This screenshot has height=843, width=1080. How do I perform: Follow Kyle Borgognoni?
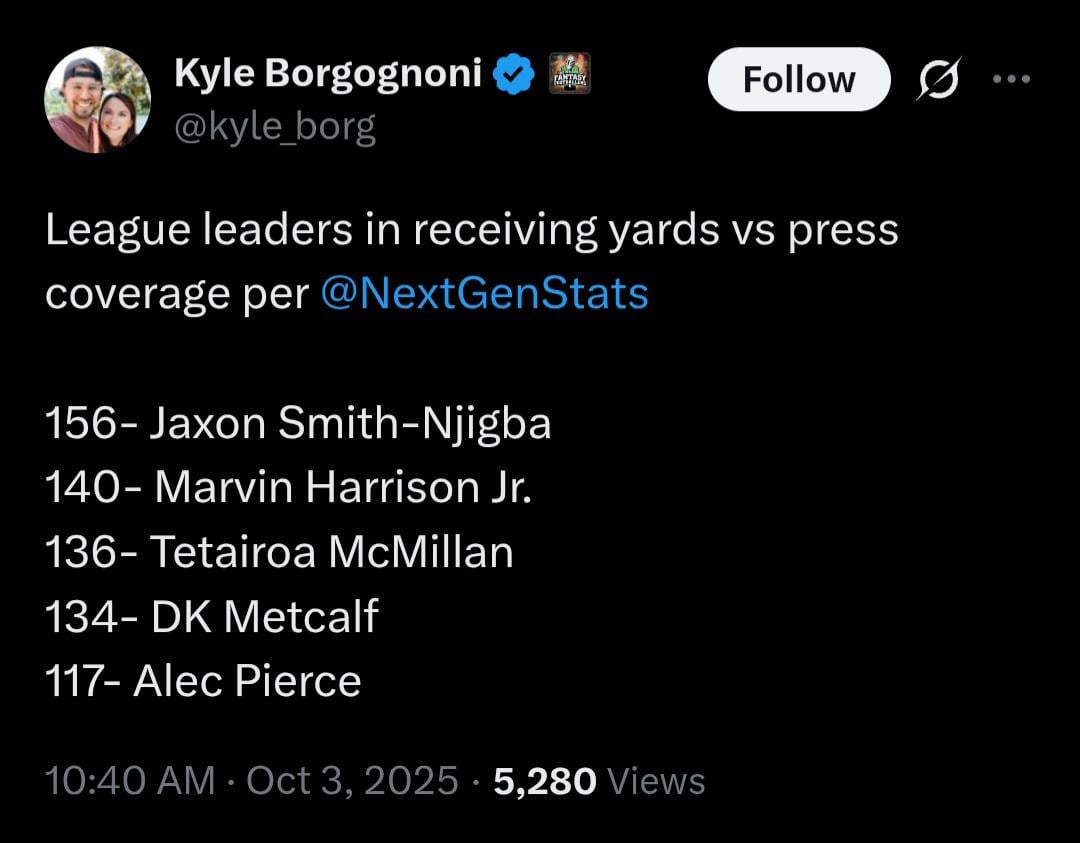pos(798,79)
